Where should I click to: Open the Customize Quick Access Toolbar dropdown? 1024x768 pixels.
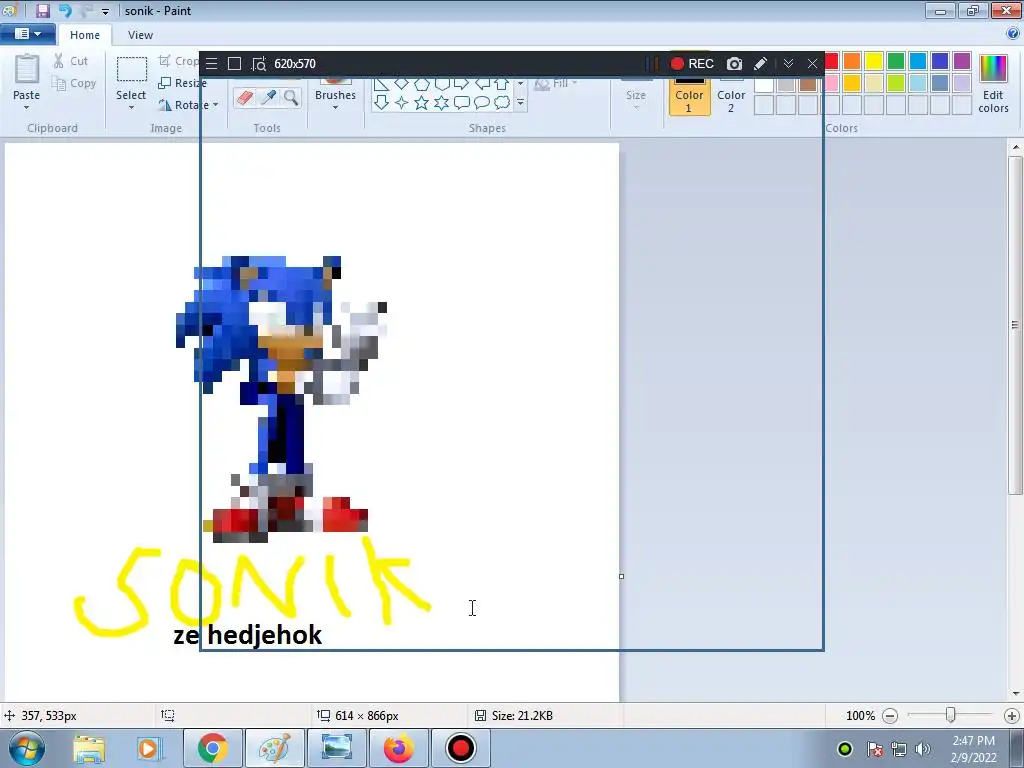[x=105, y=12]
